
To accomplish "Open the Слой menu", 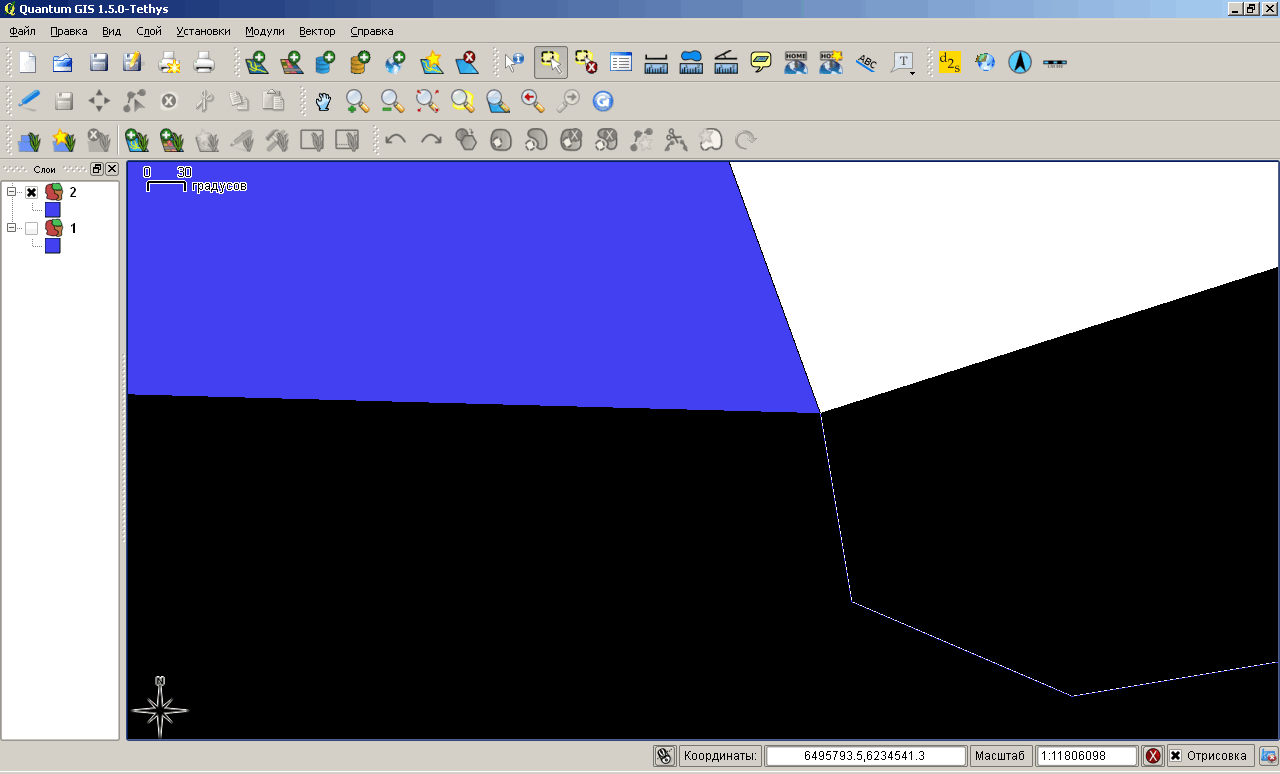I will (149, 31).
